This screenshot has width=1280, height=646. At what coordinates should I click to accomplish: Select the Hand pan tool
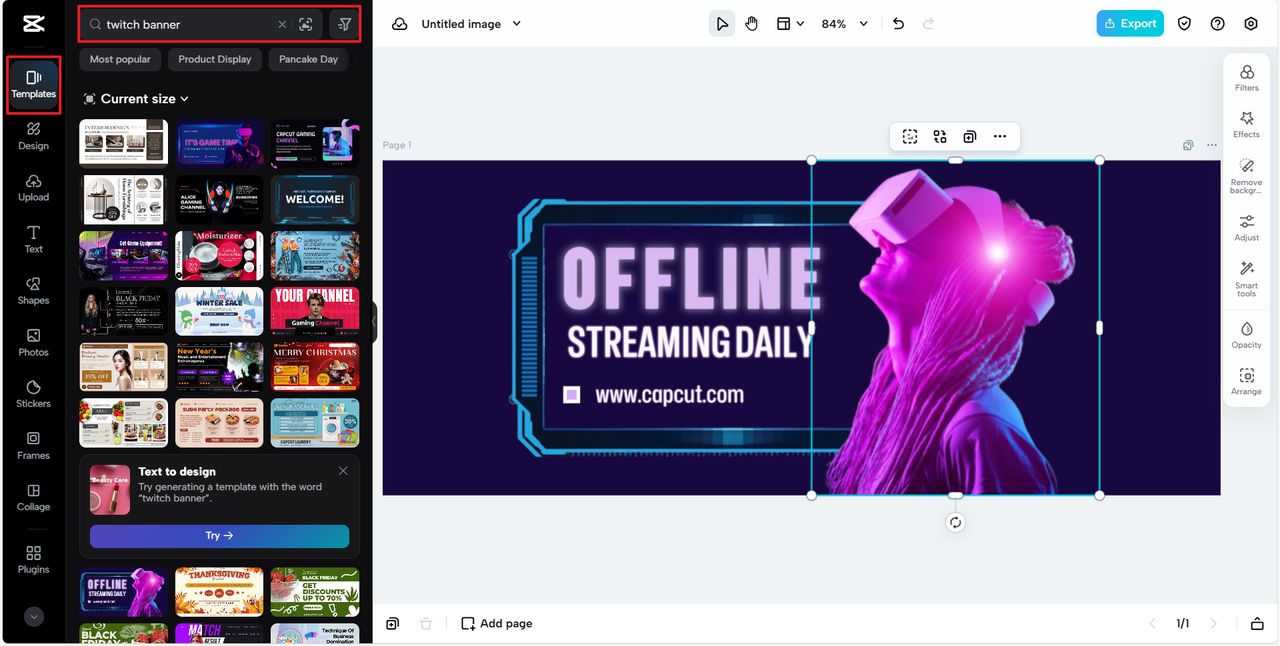751,24
